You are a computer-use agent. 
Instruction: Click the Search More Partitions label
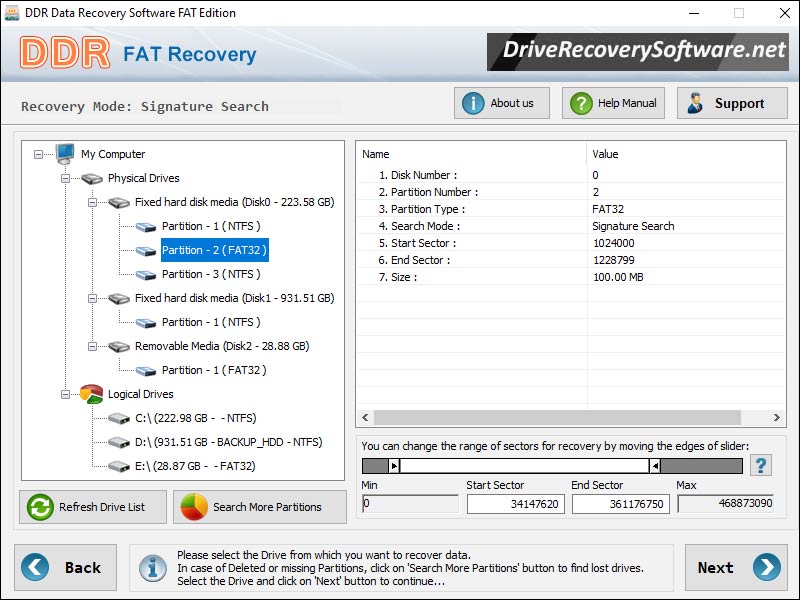click(267, 507)
